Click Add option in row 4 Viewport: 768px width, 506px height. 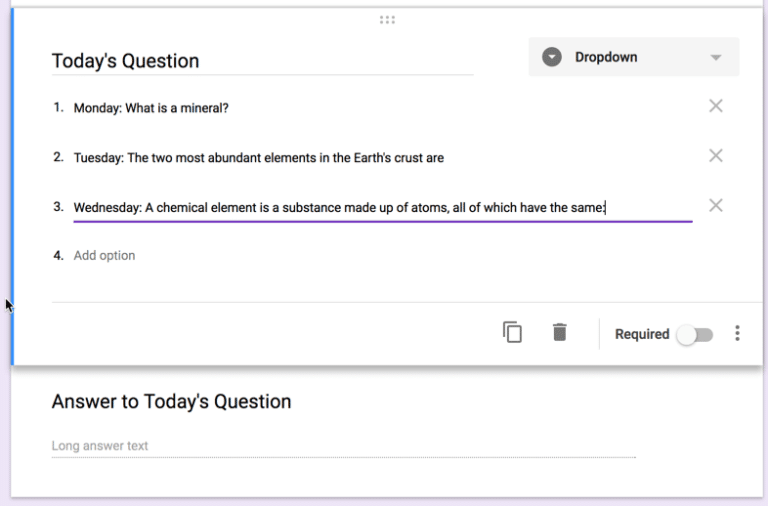pyautogui.click(x=104, y=256)
